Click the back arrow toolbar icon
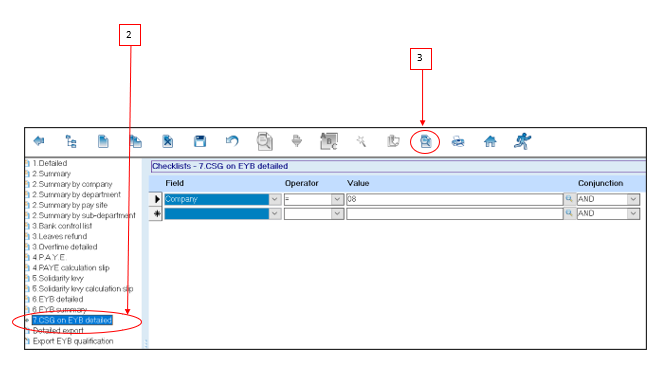This screenshot has width=660, height=366. click(39, 141)
